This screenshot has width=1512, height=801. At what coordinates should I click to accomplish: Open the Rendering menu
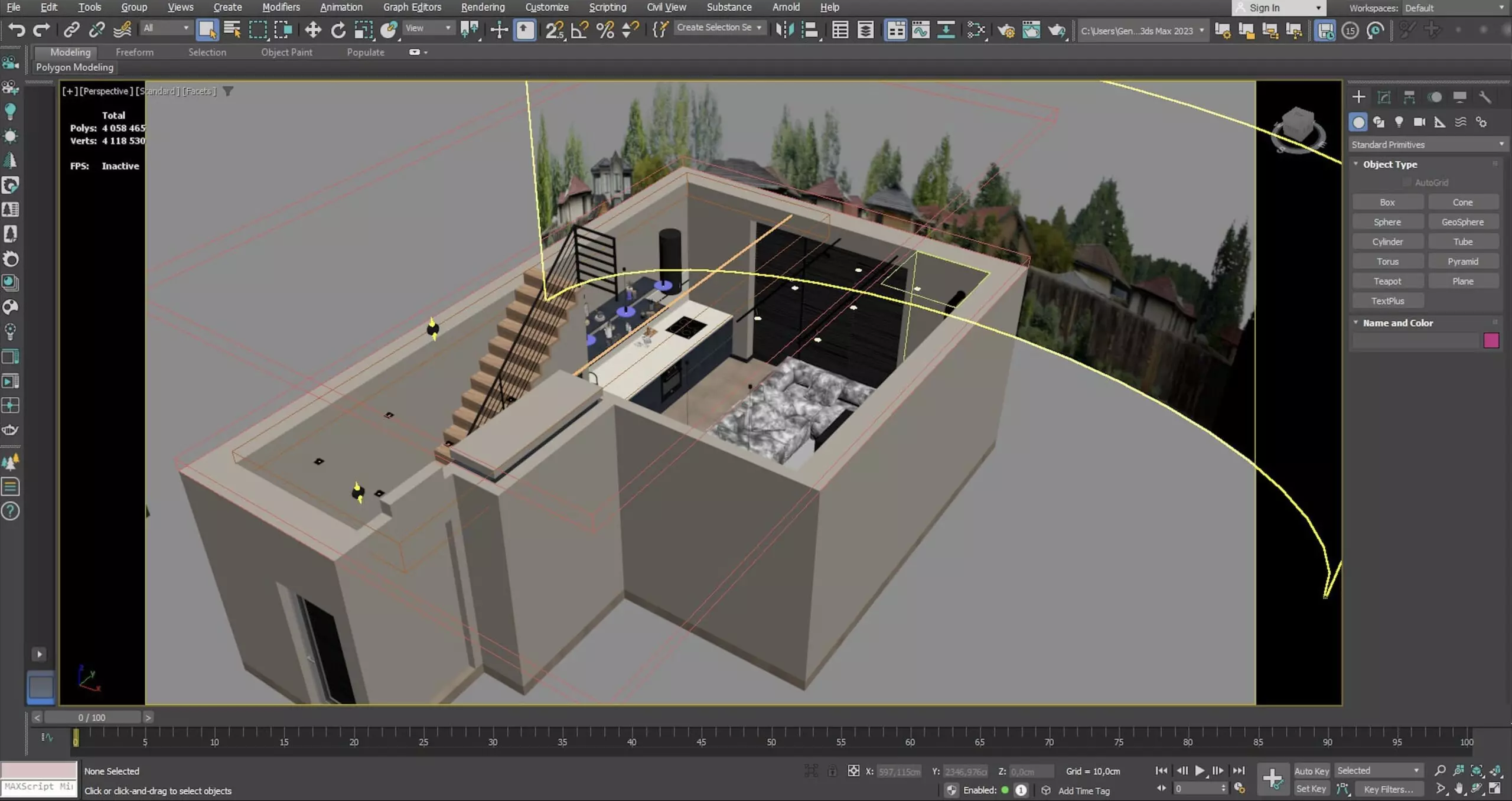tap(483, 7)
